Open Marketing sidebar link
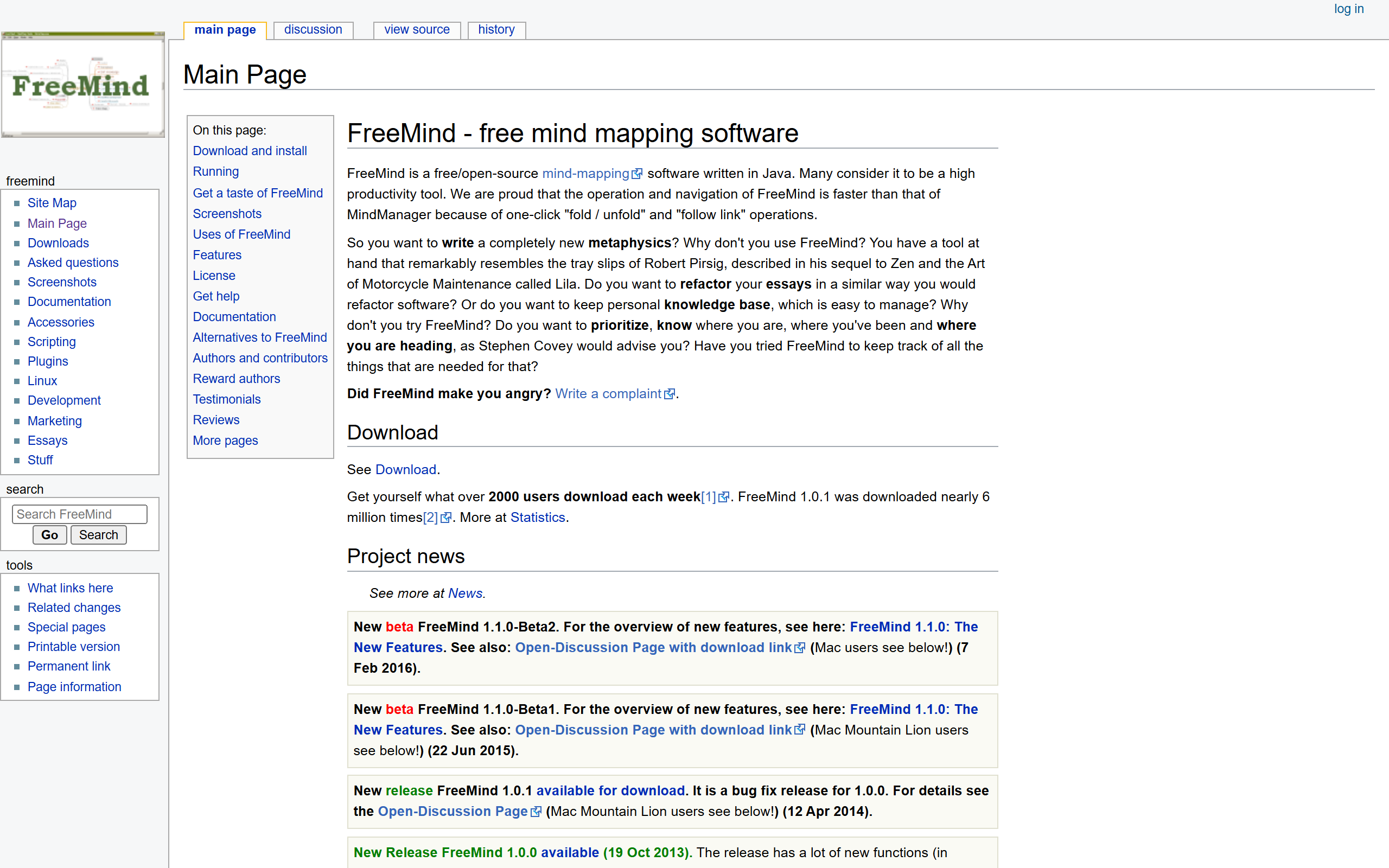Screen dimensions: 1389x868 pos(54,421)
